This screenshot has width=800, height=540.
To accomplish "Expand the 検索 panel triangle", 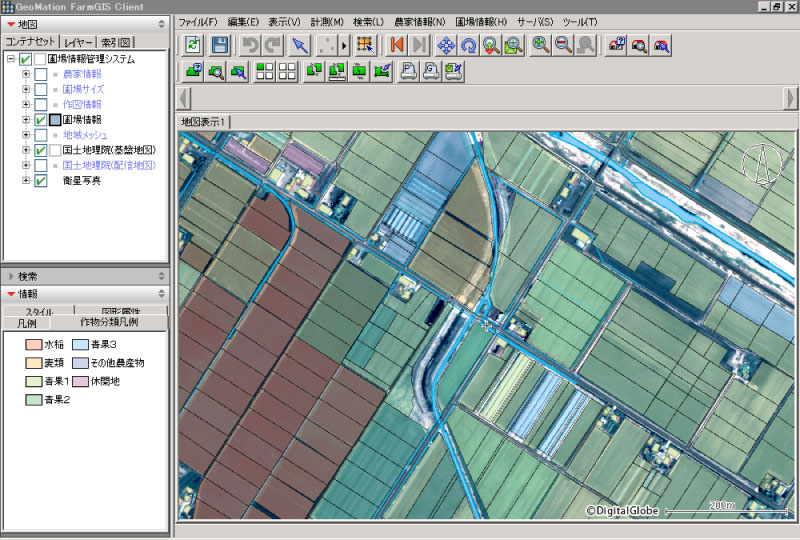I will coord(11,277).
